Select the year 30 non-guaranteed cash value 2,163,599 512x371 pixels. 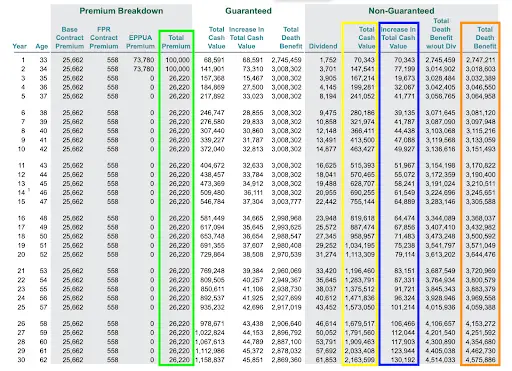coord(360,360)
